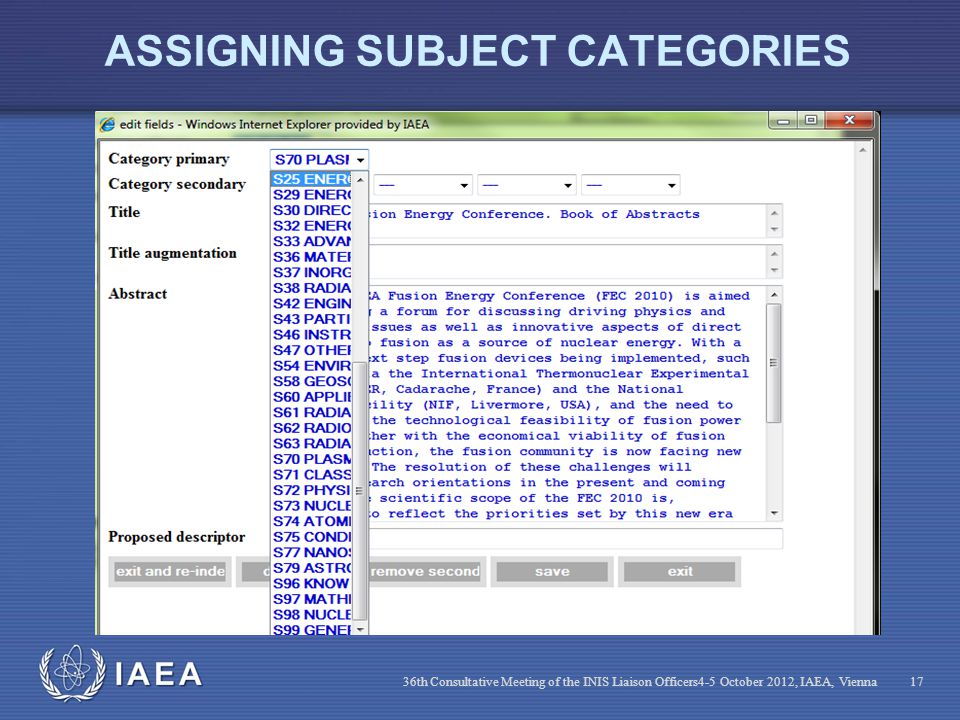Select S47 OTHER category entry

click(x=312, y=350)
